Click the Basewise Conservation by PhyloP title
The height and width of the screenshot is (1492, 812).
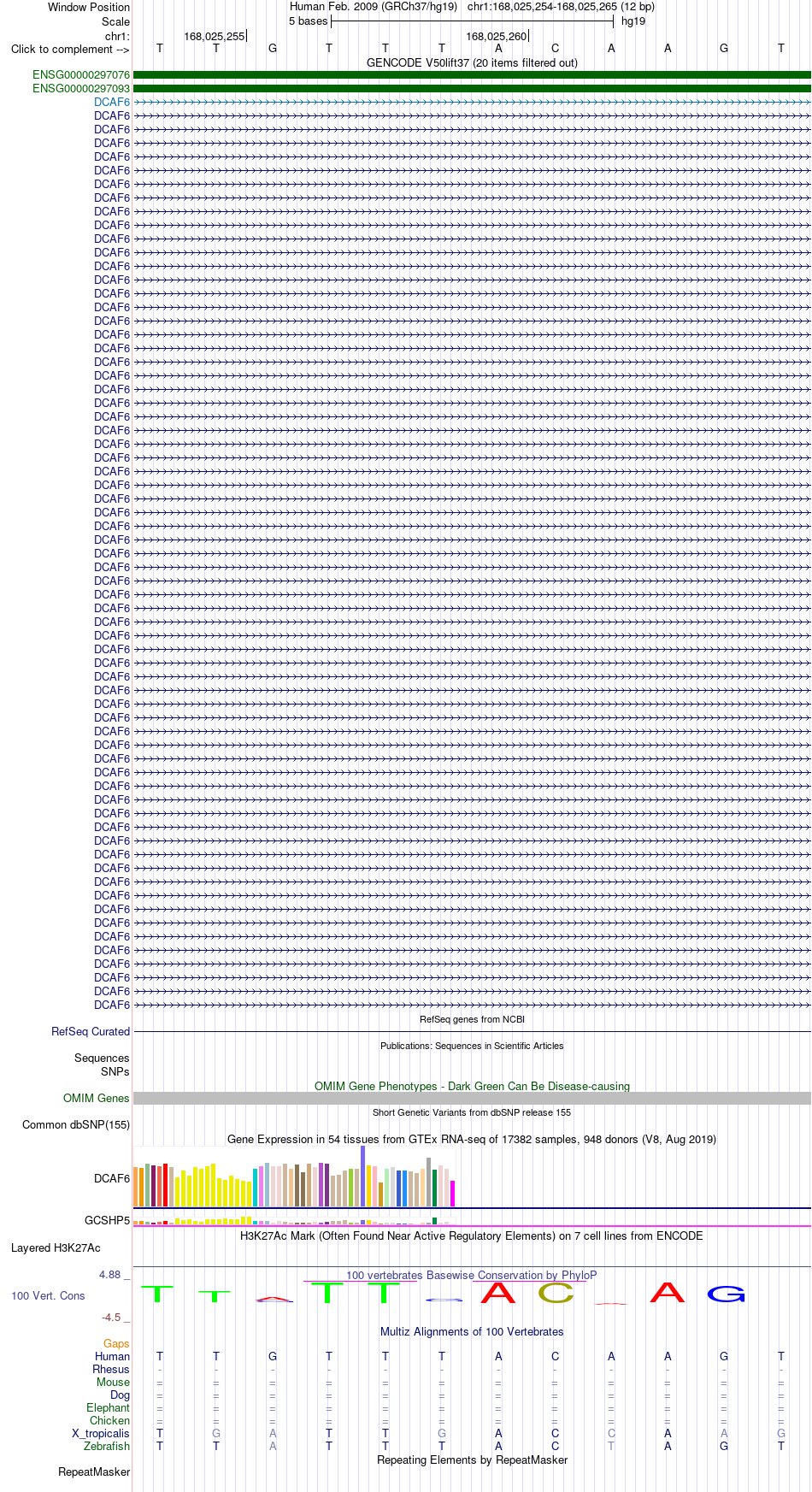point(472,1276)
